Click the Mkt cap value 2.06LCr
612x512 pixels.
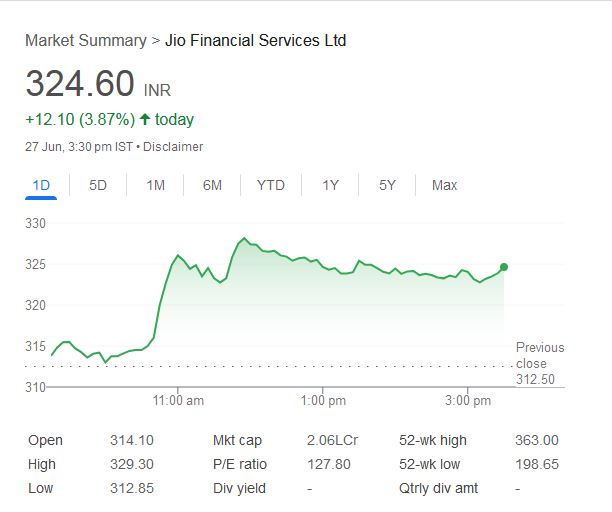pos(332,440)
